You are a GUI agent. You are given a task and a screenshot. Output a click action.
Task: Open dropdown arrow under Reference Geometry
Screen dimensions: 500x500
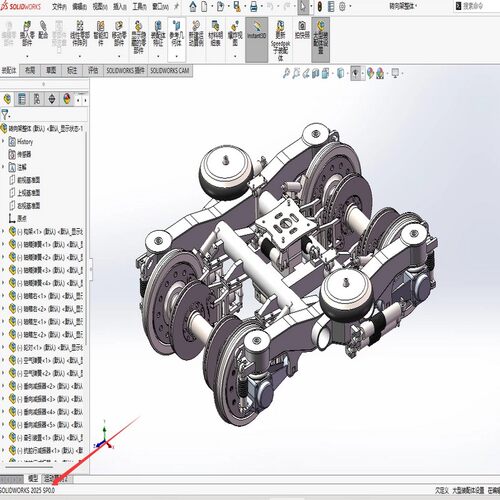coord(176,56)
